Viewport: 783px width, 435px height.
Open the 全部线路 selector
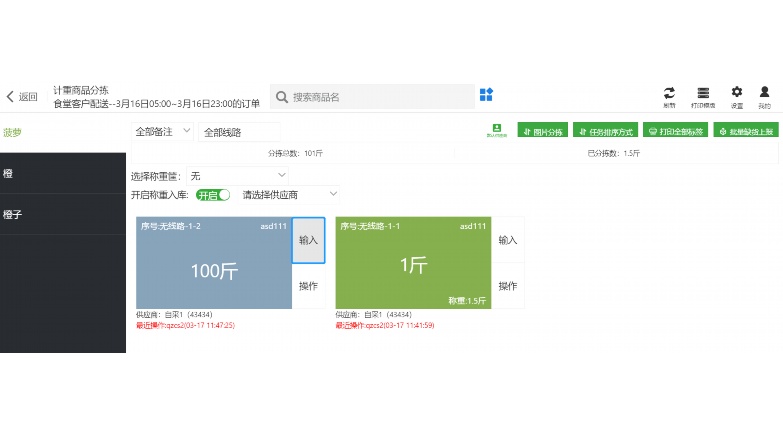[x=239, y=132]
